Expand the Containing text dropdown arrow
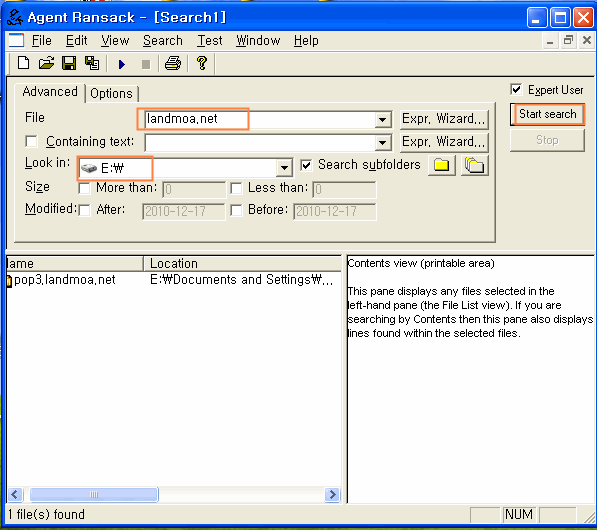The width and height of the screenshot is (597, 530). point(382,143)
